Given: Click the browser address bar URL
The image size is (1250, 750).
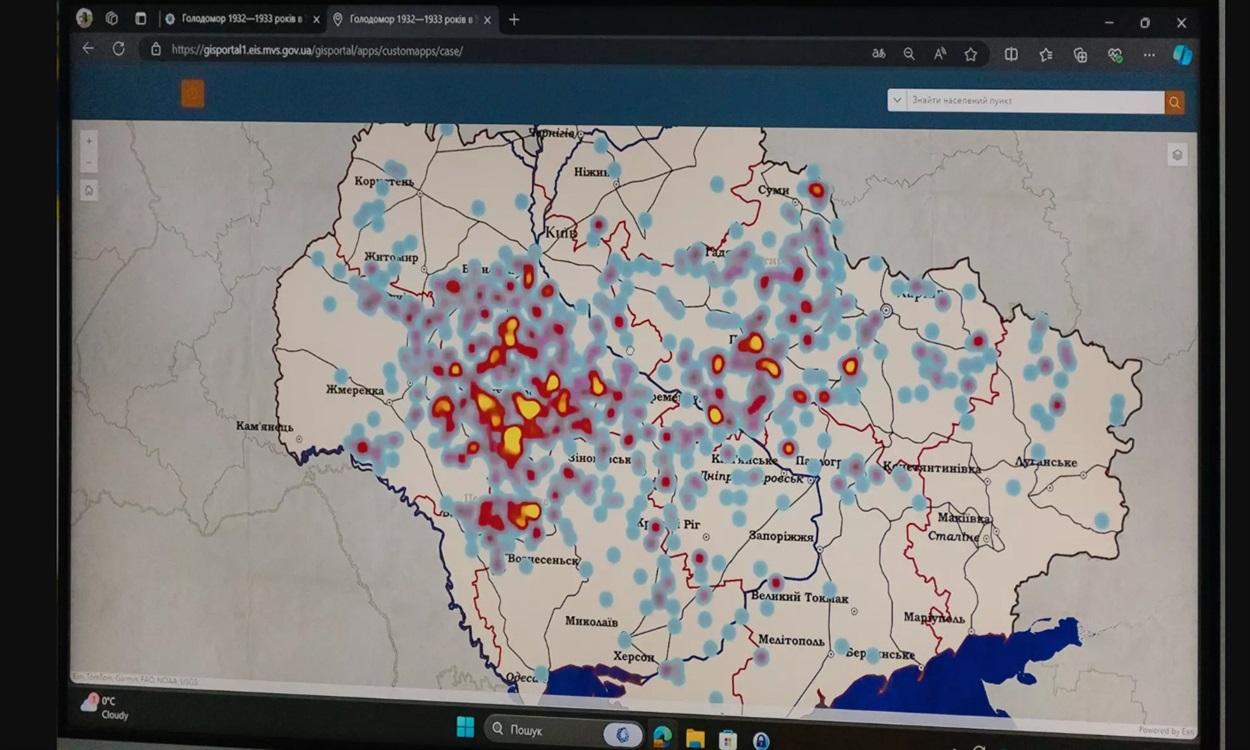Looking at the screenshot, I should (x=316, y=50).
